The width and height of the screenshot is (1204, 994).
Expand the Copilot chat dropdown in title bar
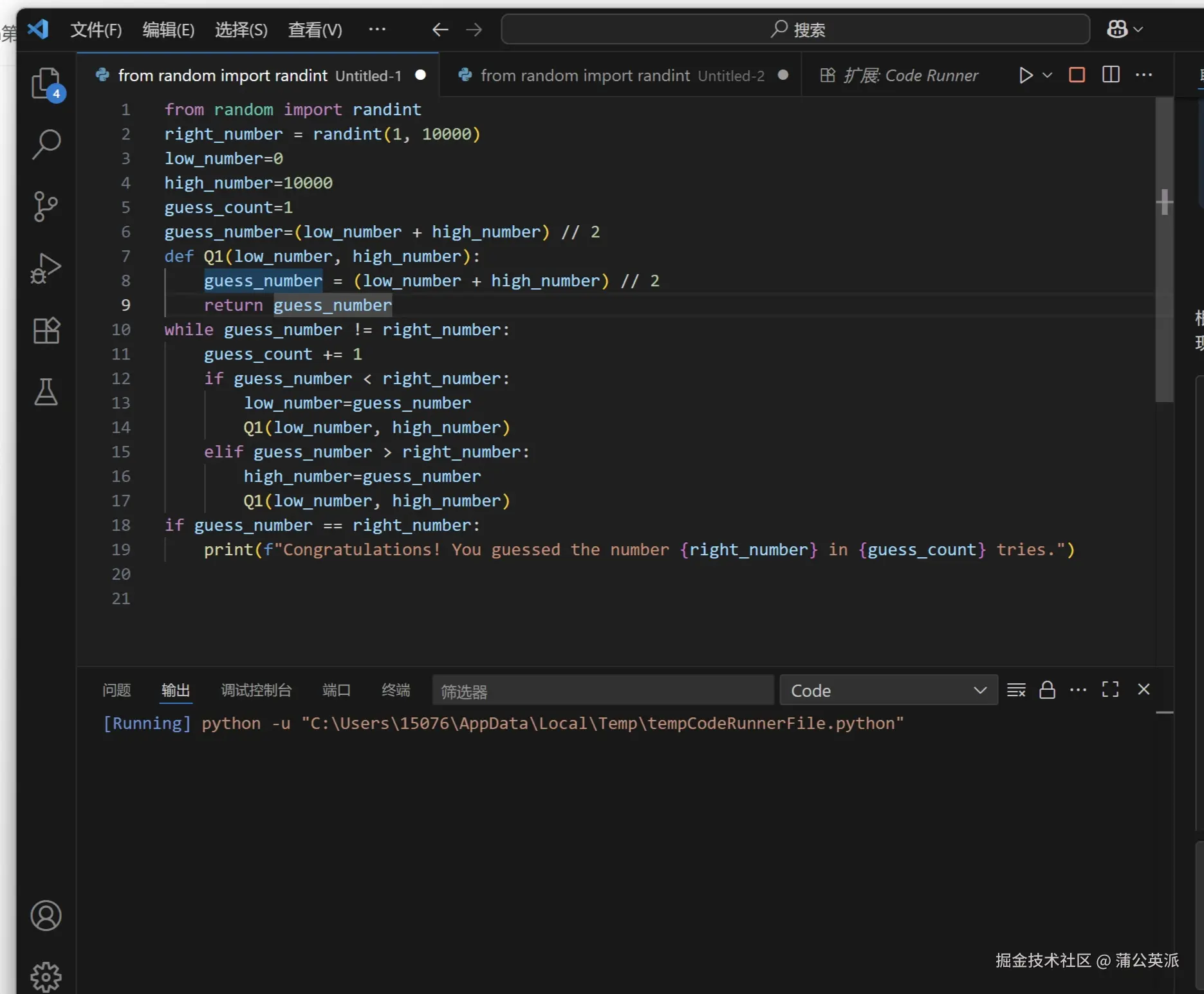pos(1138,30)
